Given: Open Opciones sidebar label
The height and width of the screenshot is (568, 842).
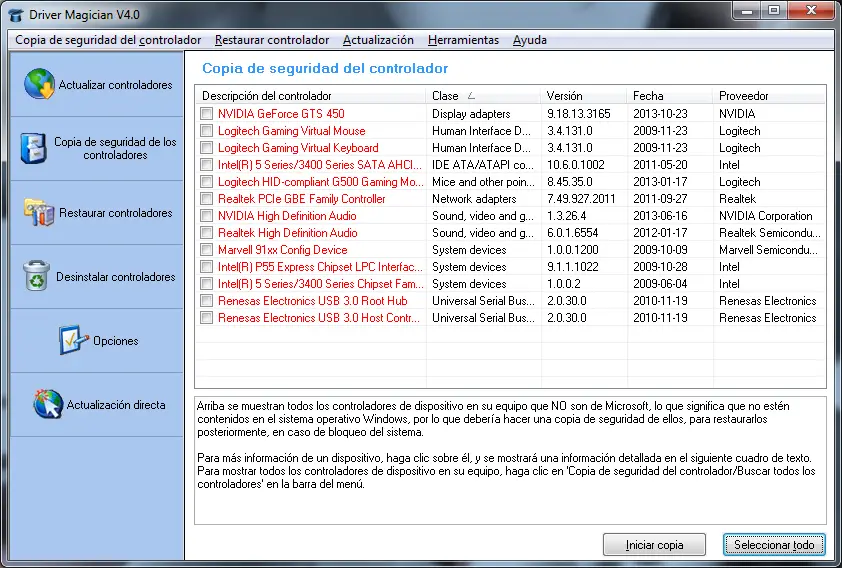Looking at the screenshot, I should click(x=115, y=340).
